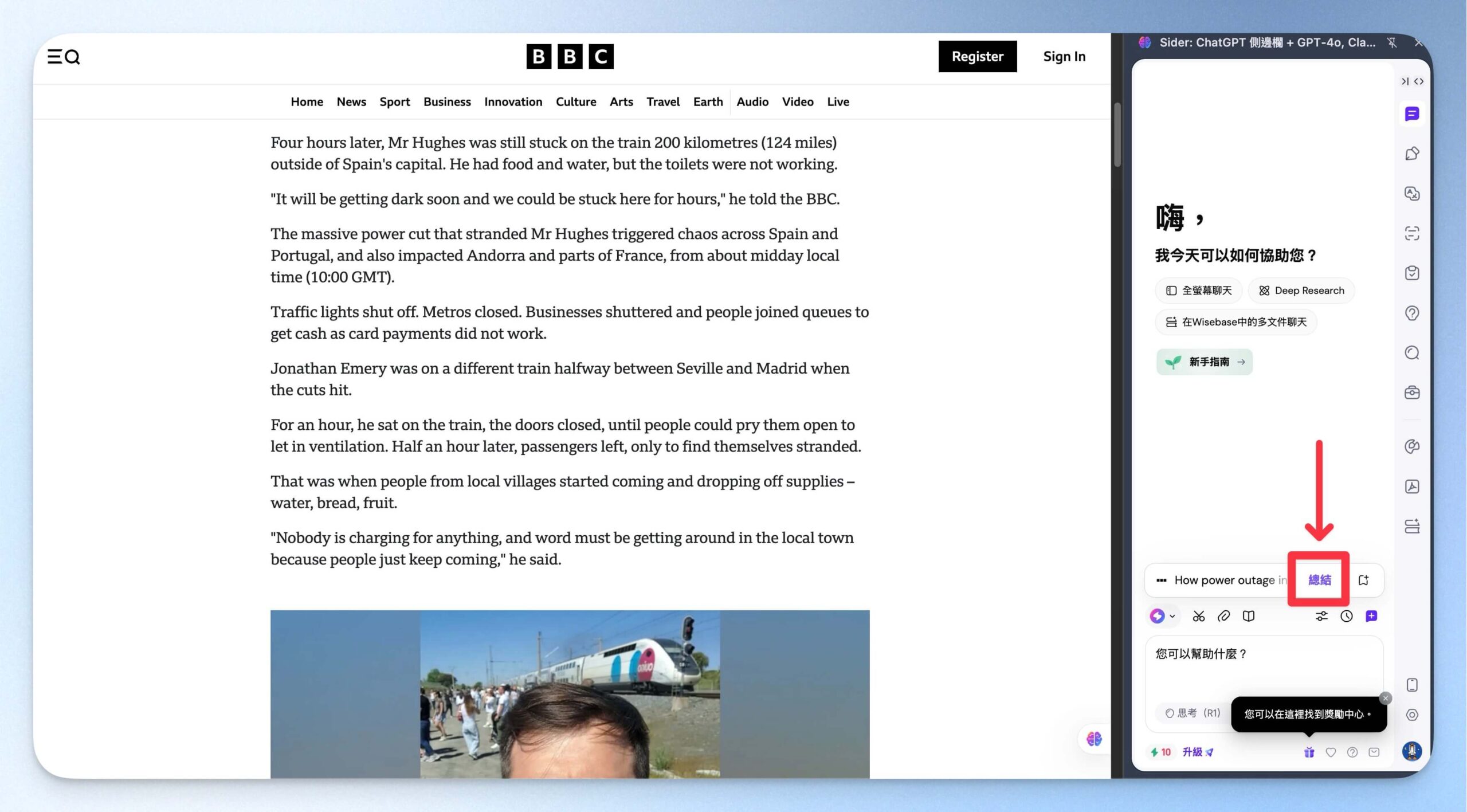The image size is (1467, 812).
Task: Click the black Register button
Action: click(x=977, y=56)
